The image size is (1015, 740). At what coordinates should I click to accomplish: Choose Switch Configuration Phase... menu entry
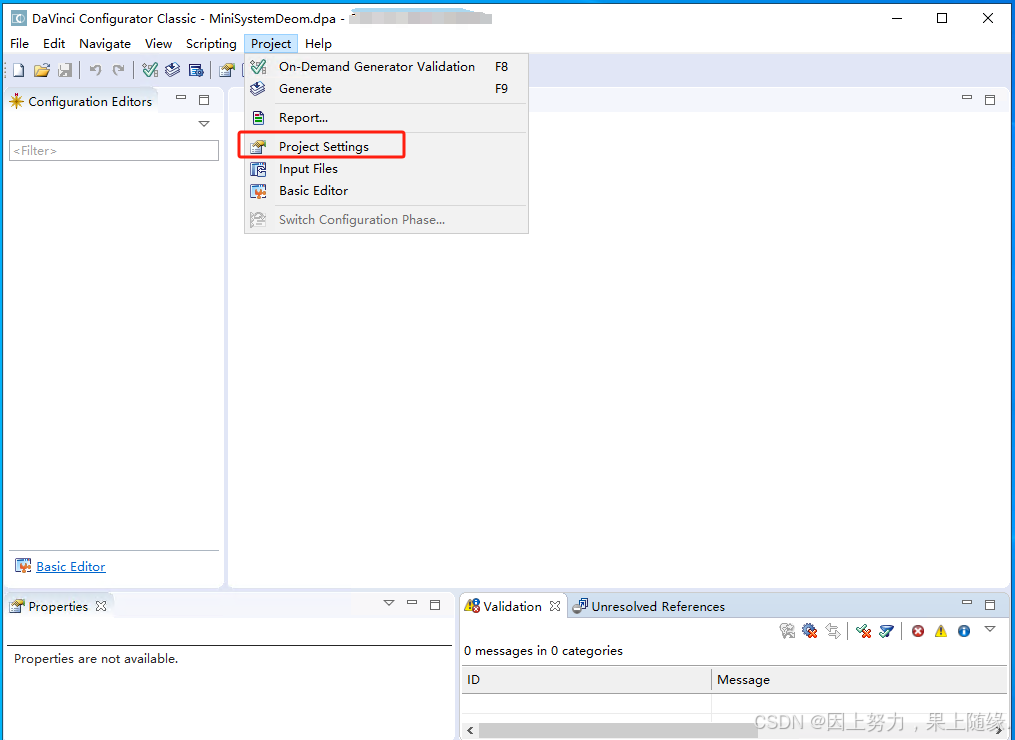coord(386,219)
